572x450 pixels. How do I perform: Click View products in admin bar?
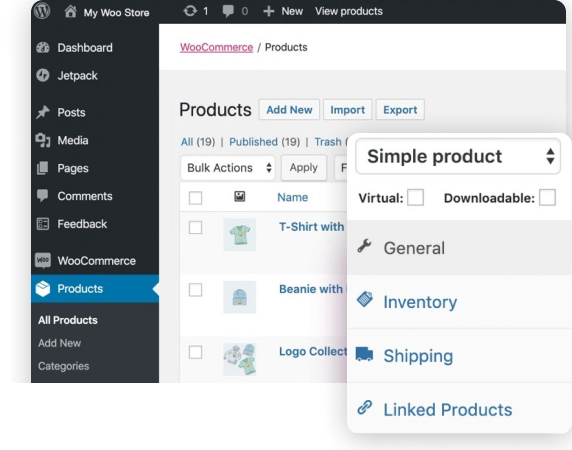(349, 12)
